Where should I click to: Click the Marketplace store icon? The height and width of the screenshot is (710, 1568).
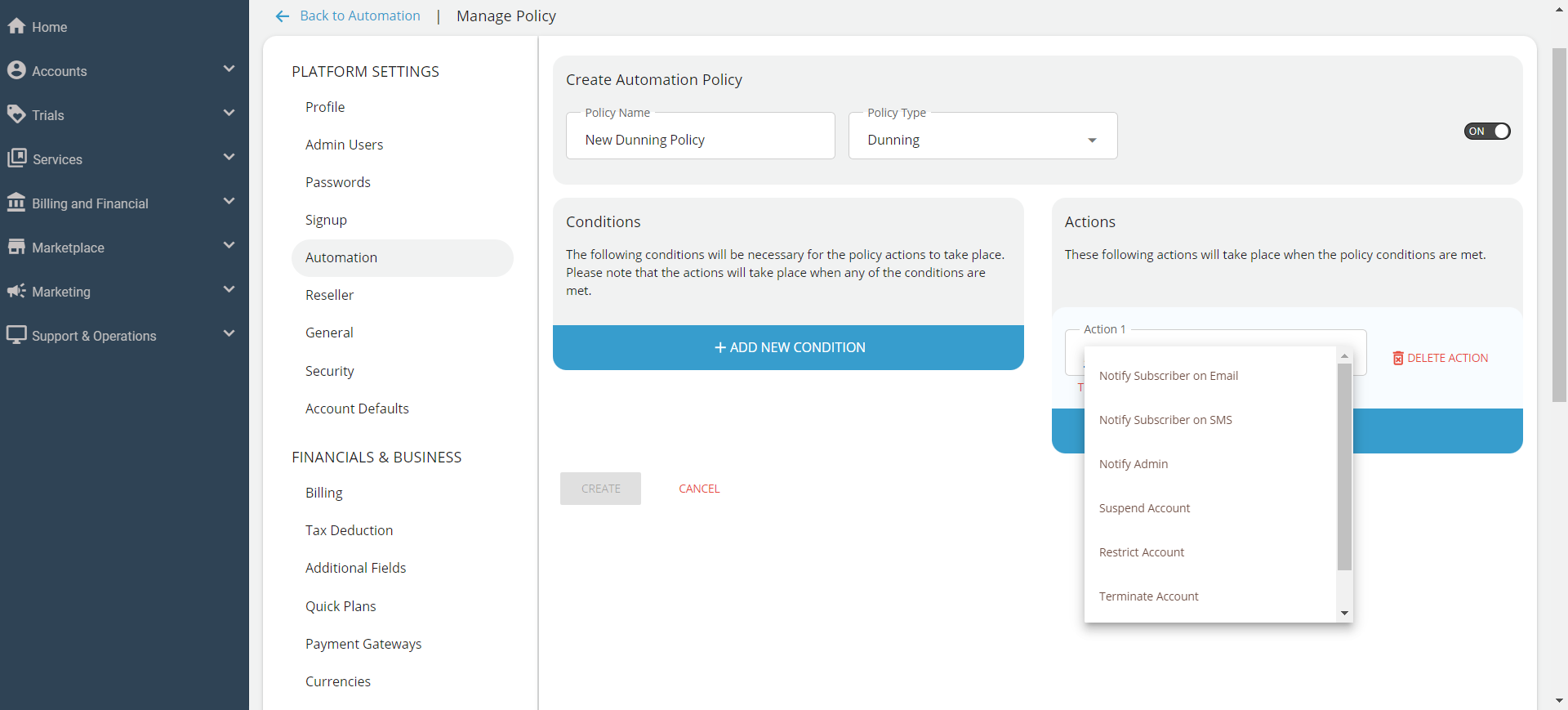point(16,247)
